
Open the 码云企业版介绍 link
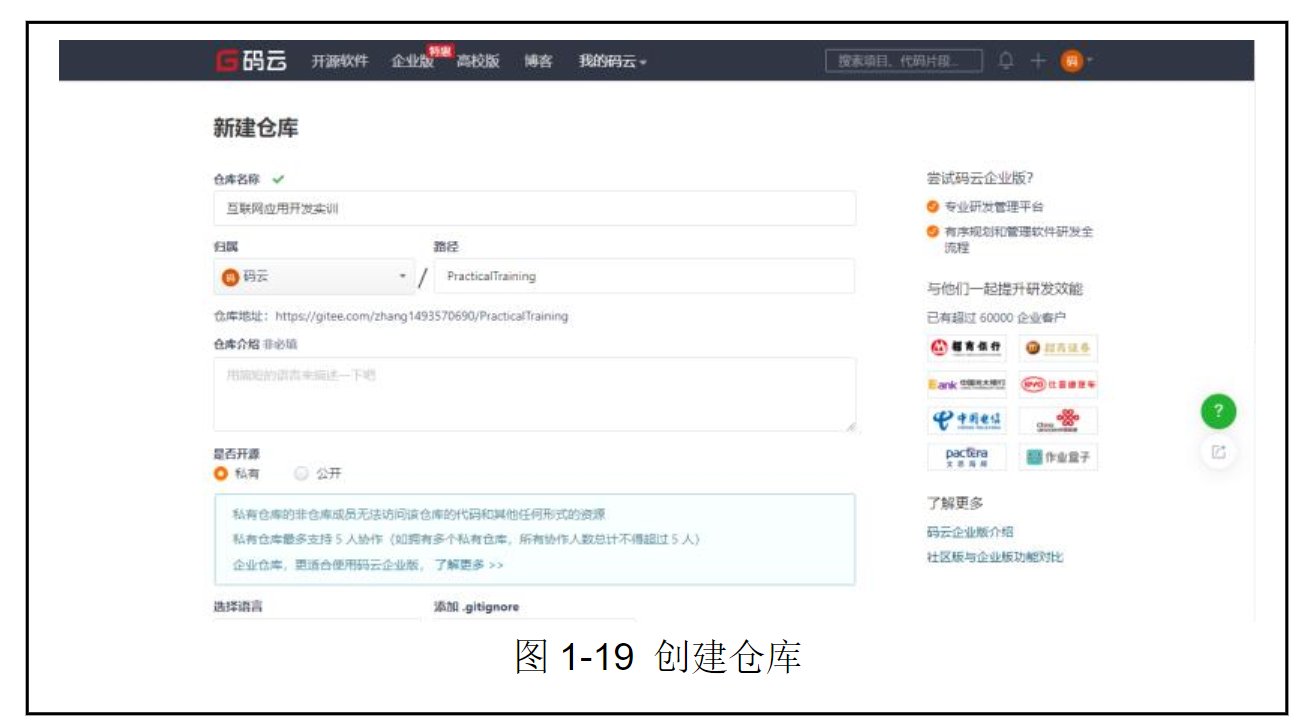click(x=970, y=532)
